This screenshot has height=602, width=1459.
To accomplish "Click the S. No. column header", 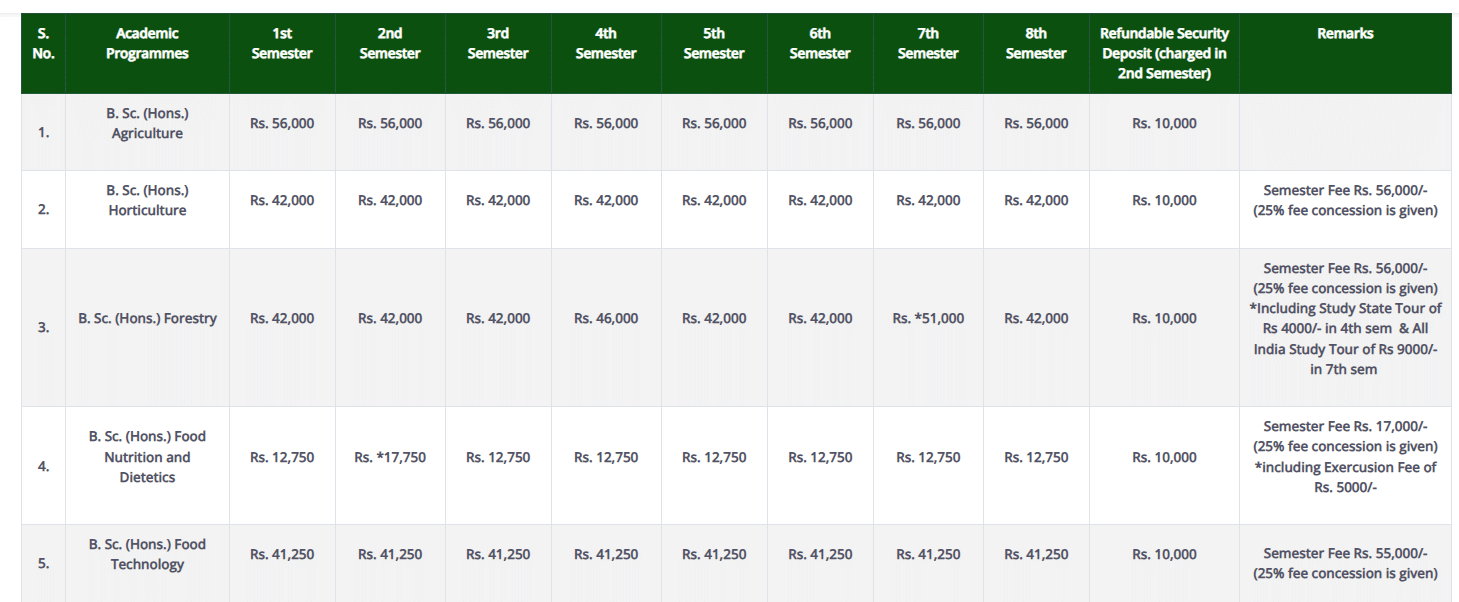I will pos(43,44).
